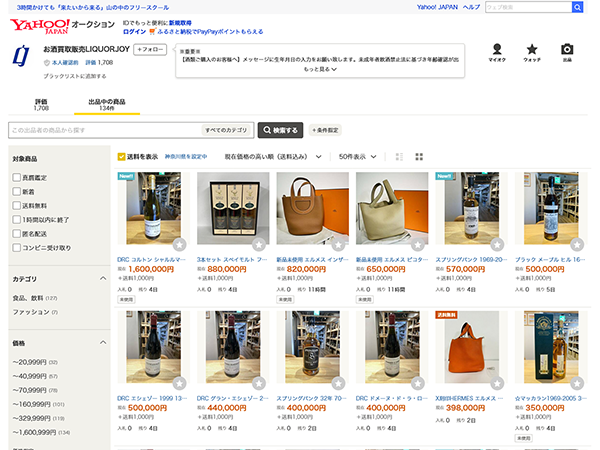The image size is (600, 450).
Task: Watch the マッカラン1969-2005 star
Action: point(577,383)
